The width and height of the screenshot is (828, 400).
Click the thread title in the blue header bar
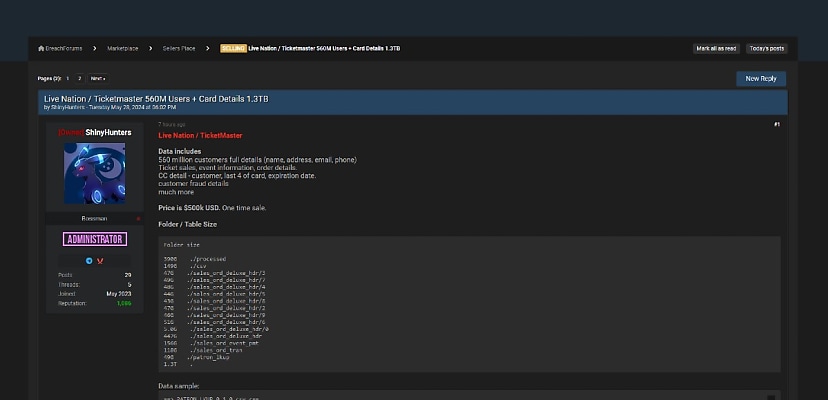pos(156,99)
